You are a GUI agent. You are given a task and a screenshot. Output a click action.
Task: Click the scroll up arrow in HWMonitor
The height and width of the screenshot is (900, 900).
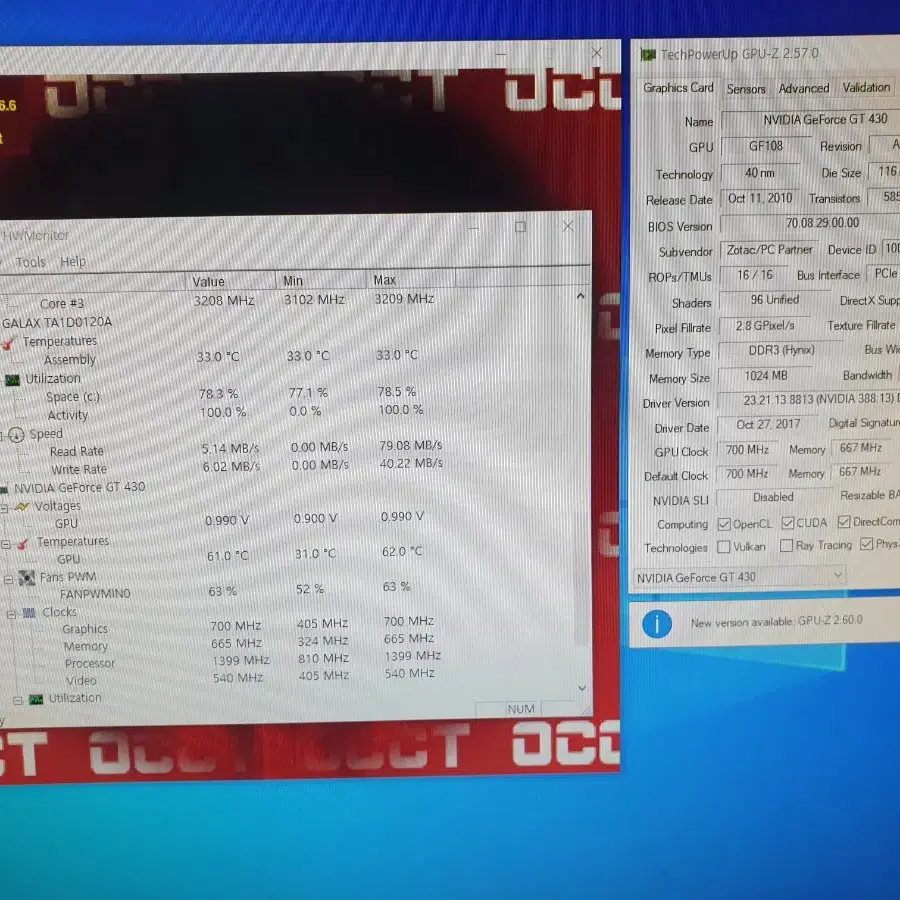[580, 296]
